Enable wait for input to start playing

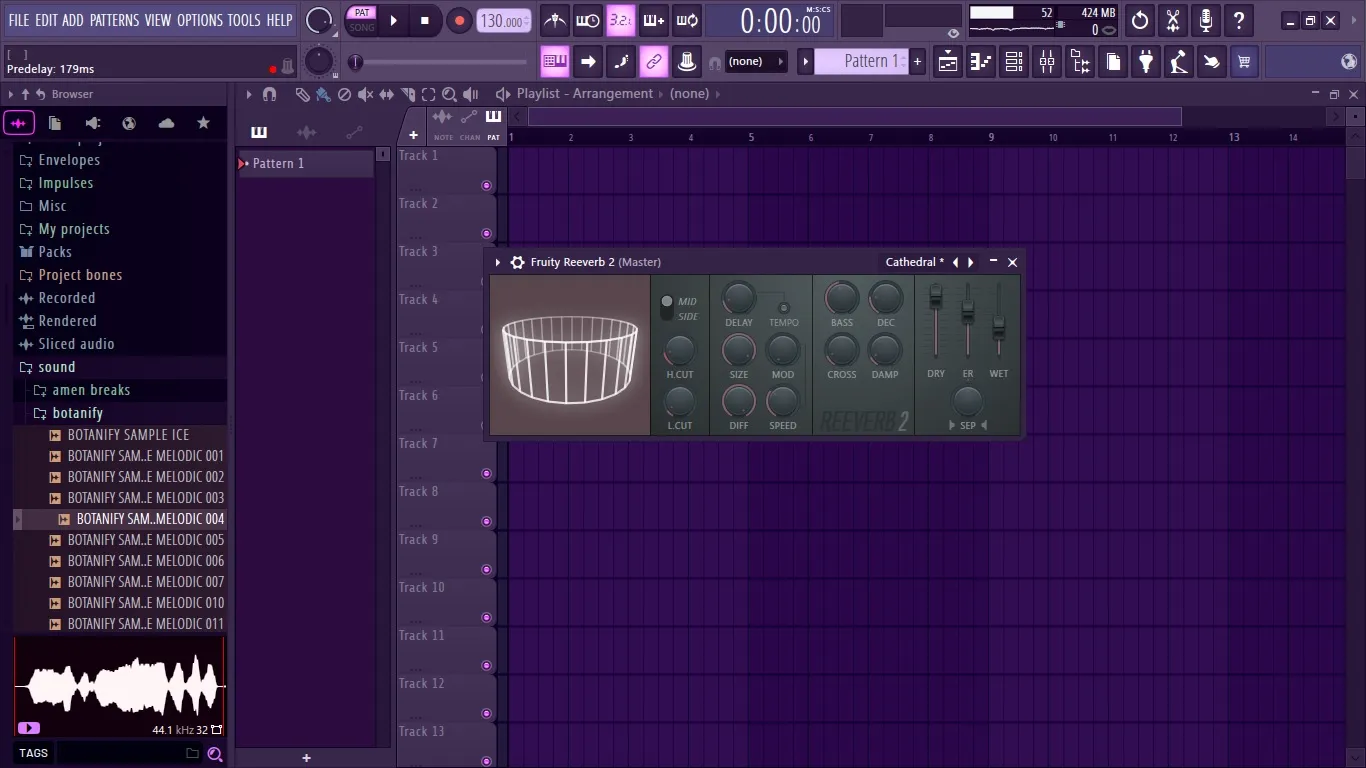588,20
